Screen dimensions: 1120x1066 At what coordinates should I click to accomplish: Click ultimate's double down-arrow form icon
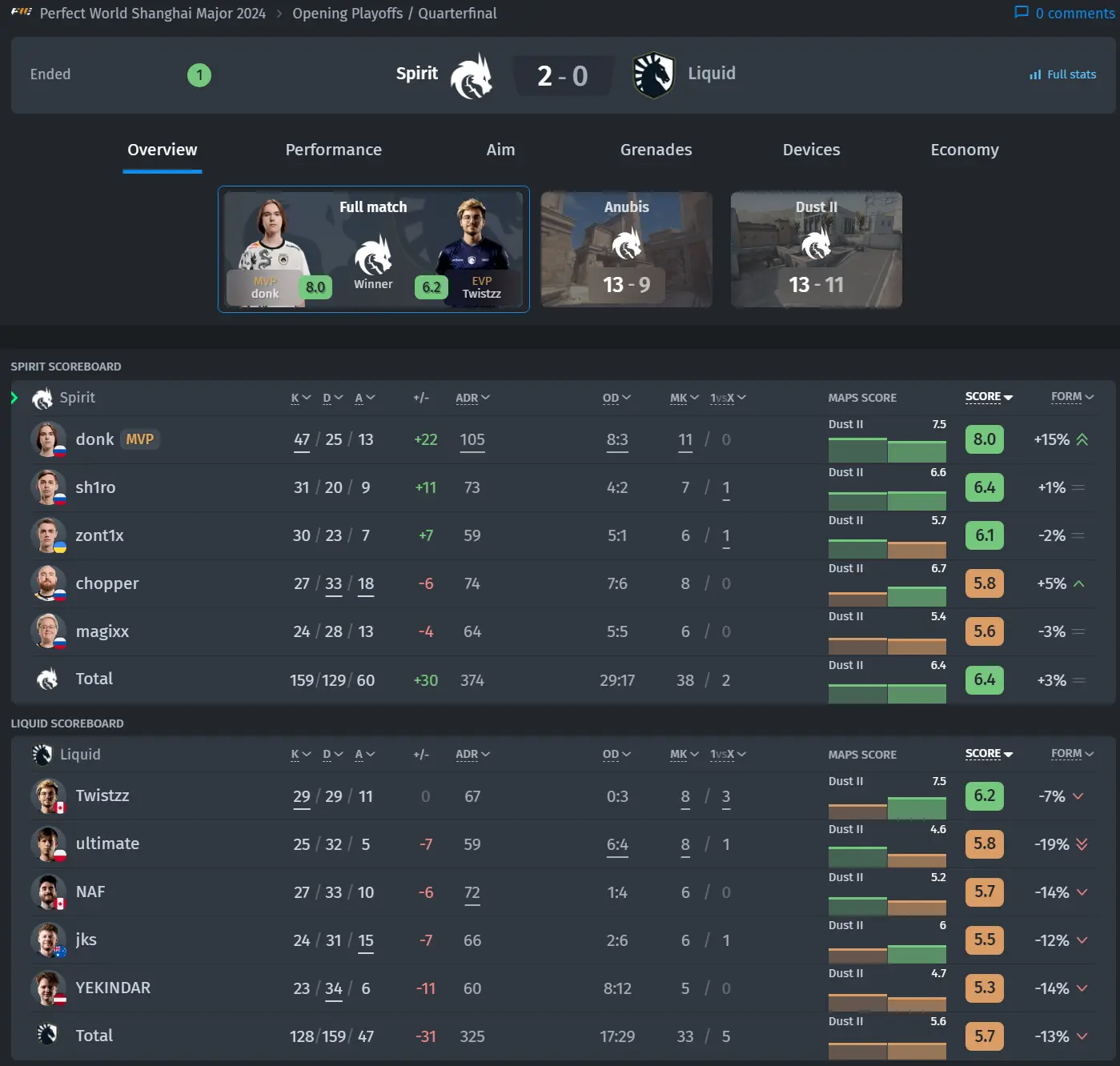click(x=1082, y=844)
